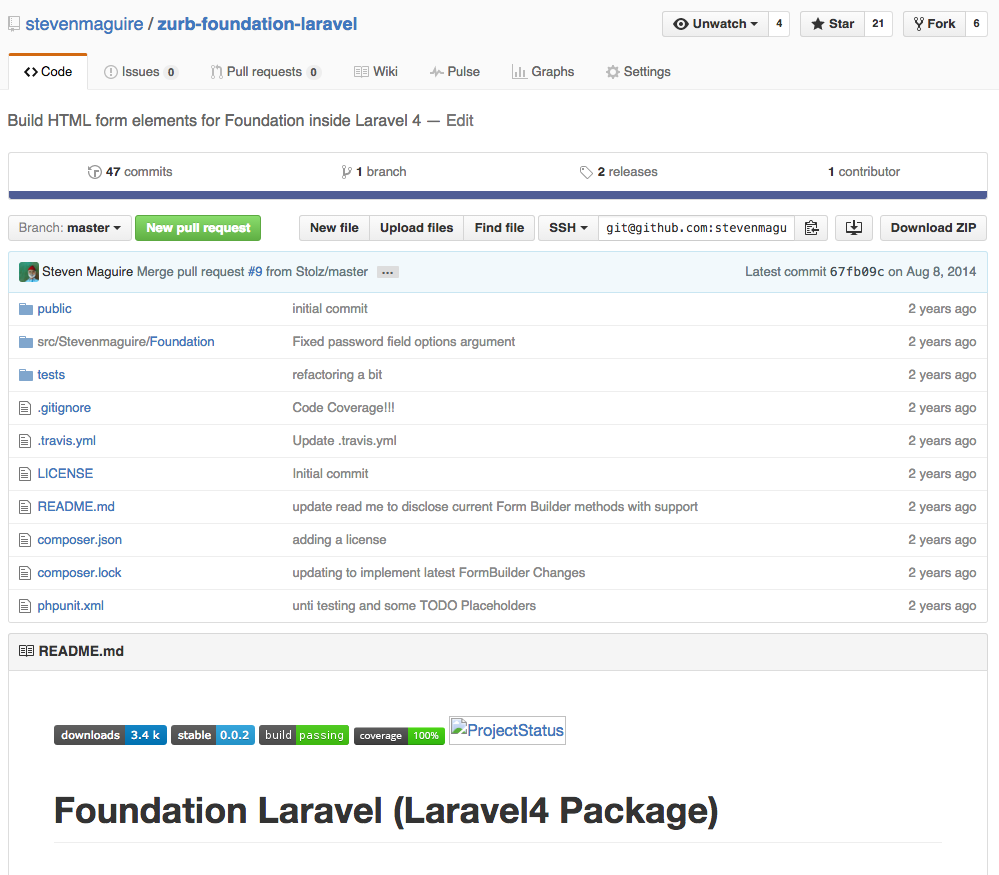Screen dimensions: 999x875
Task: Click the zurb-foundation-laravel repo name
Action: [x=257, y=24]
